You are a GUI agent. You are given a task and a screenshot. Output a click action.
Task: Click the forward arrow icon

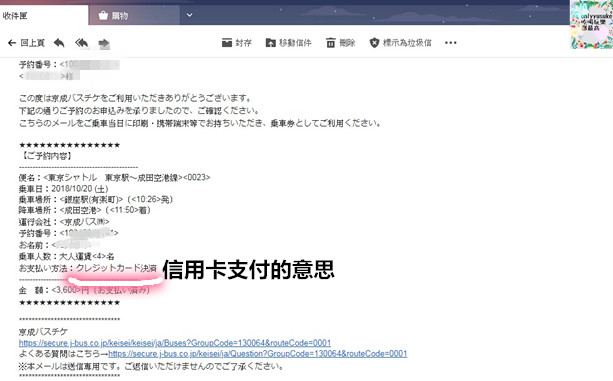tap(104, 43)
